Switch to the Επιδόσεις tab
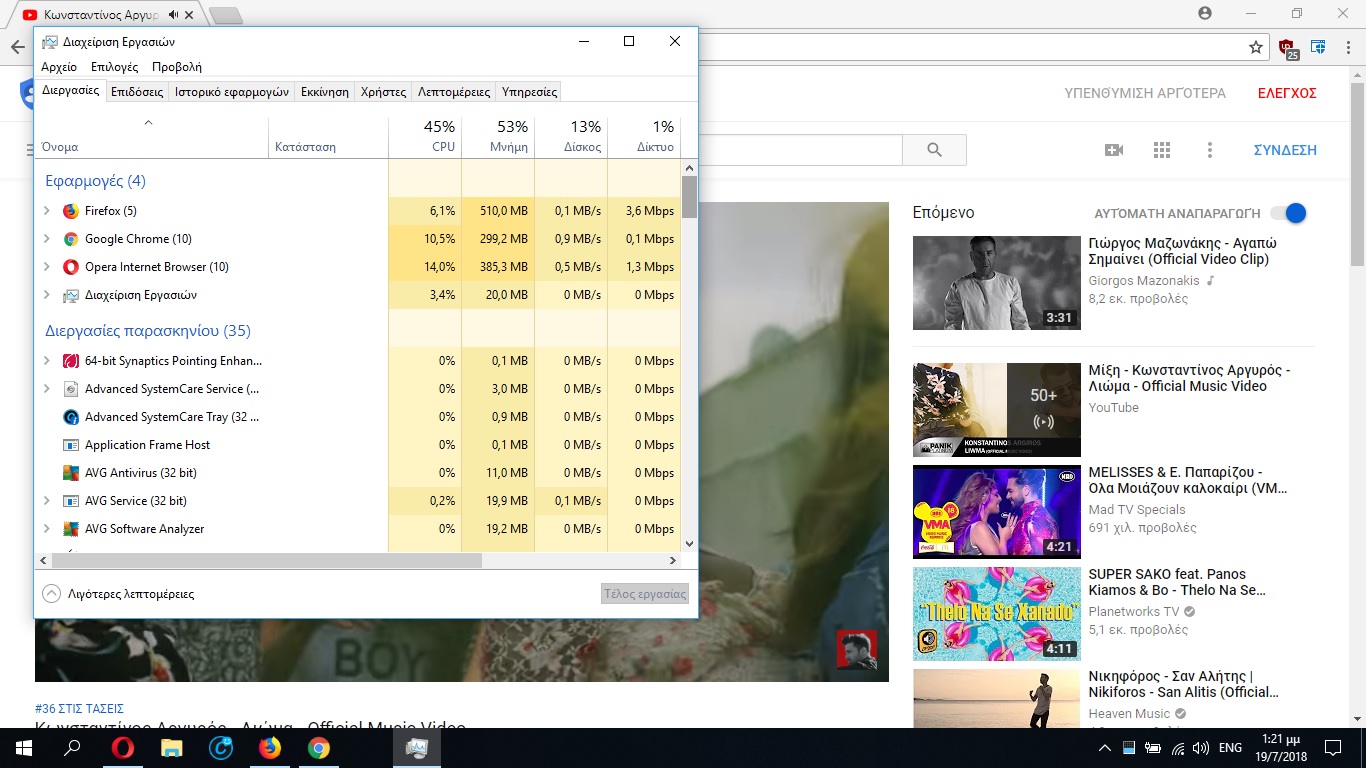The width and height of the screenshot is (1366, 768). (137, 92)
